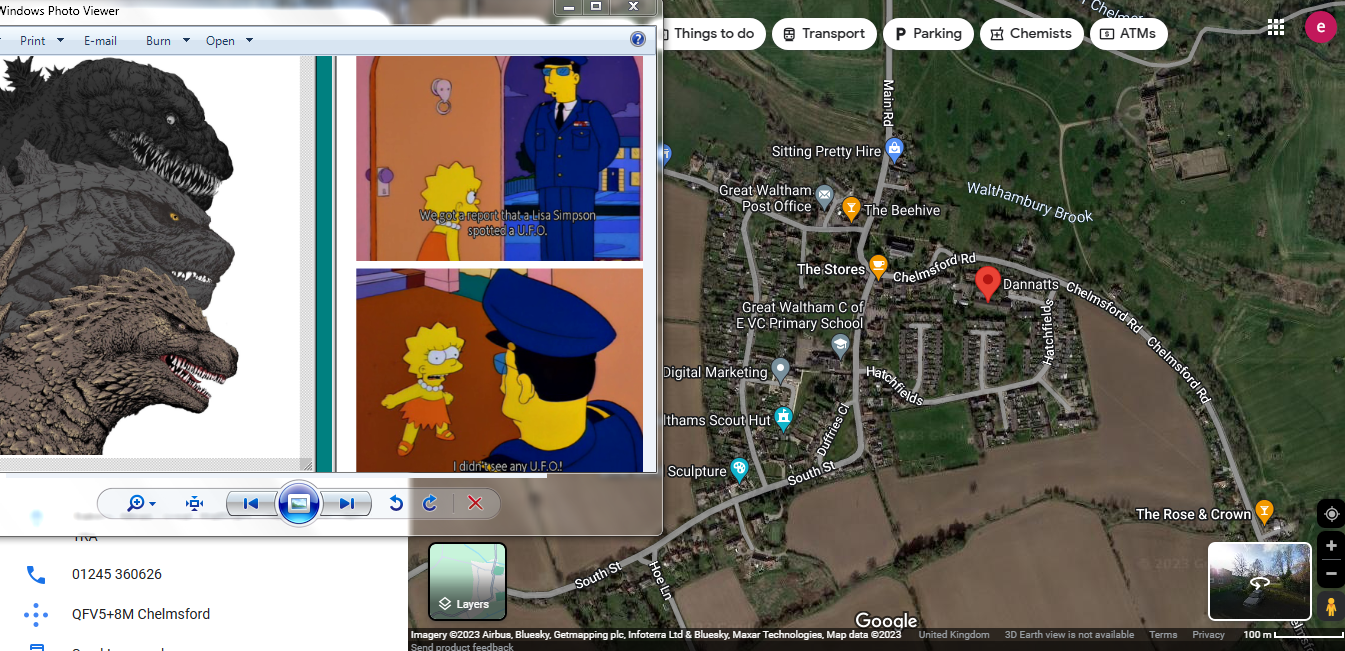1345x651 pixels.
Task: Open the E-mail option in Photo Viewer
Action: click(x=100, y=41)
